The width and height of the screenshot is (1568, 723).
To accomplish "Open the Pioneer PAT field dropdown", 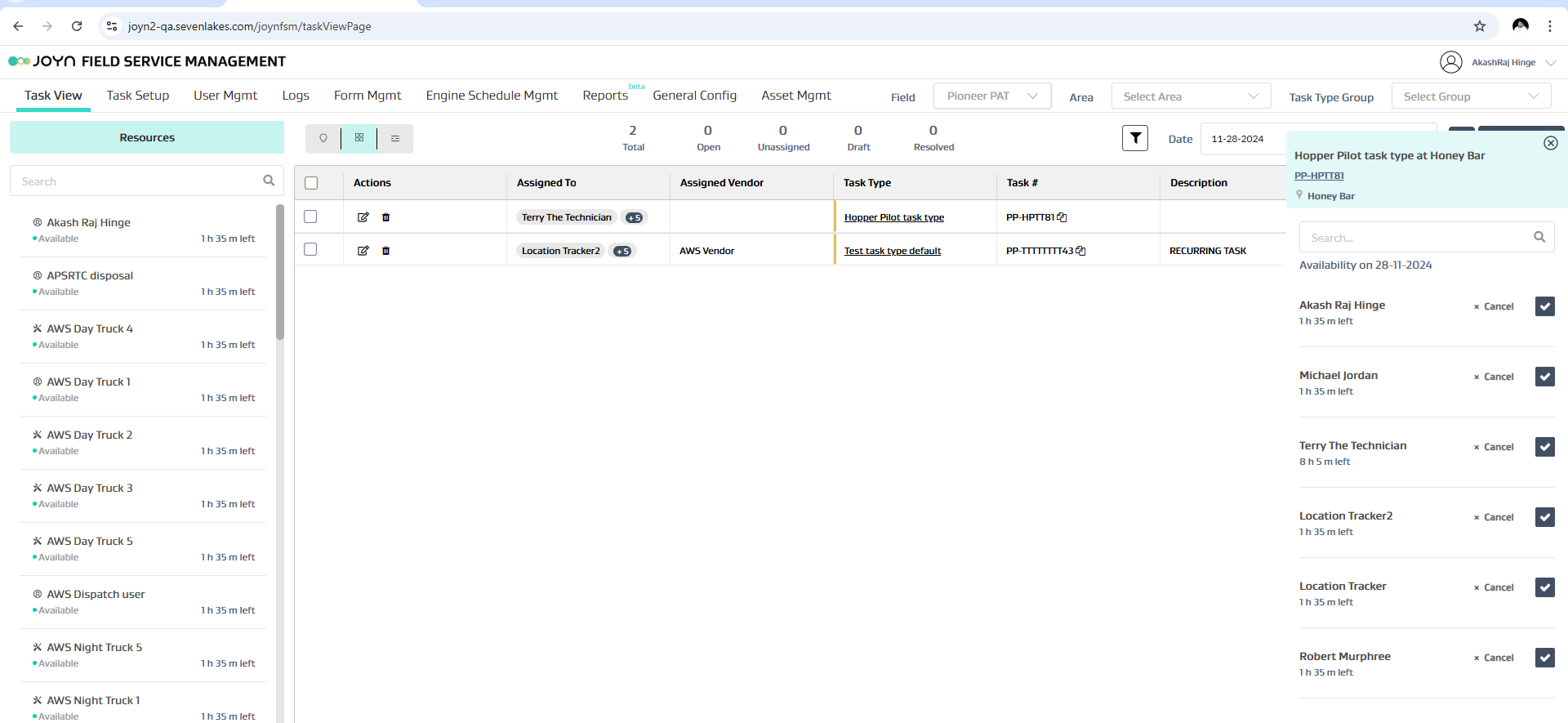I will tap(991, 96).
